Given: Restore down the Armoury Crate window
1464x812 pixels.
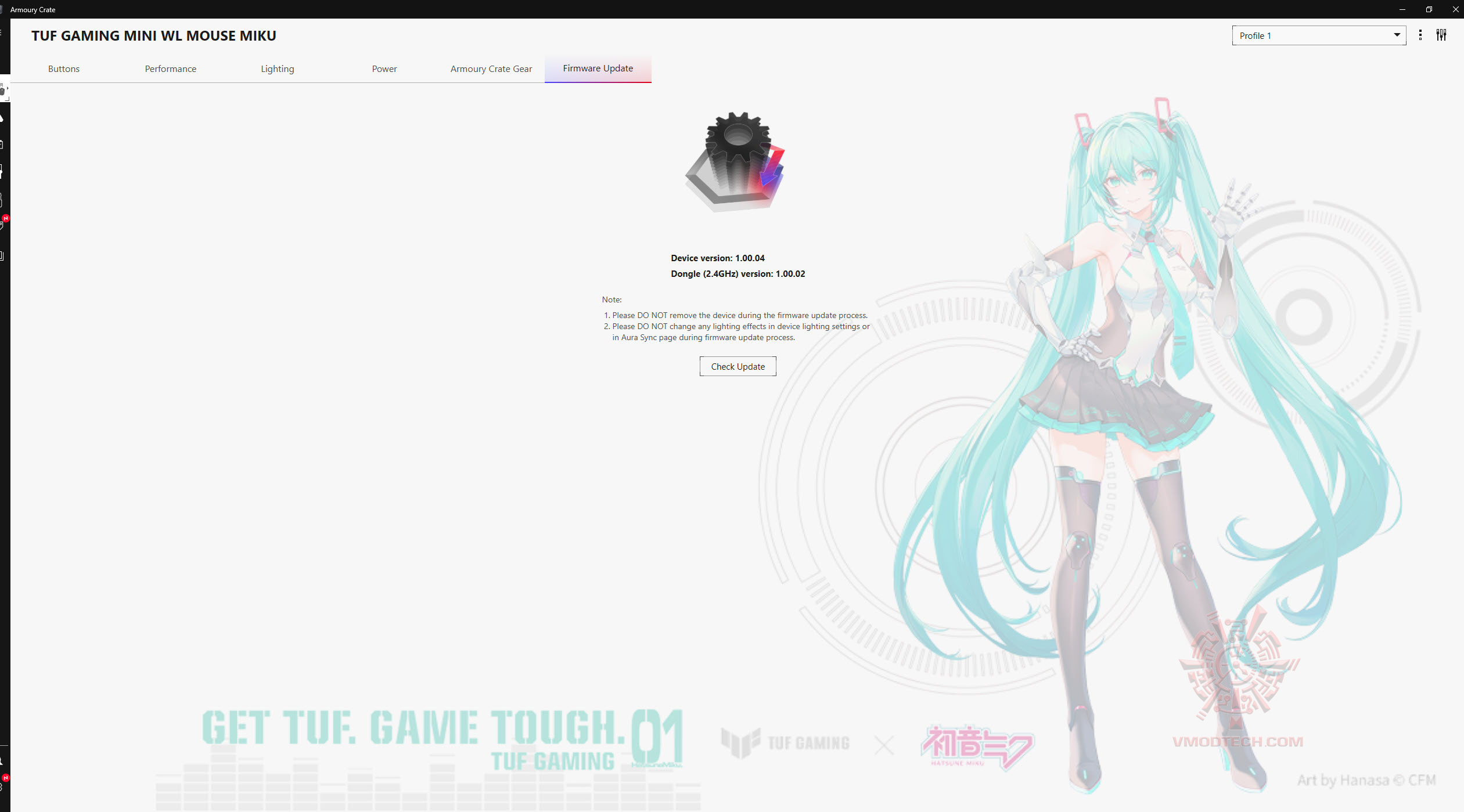Looking at the screenshot, I should (x=1429, y=9).
